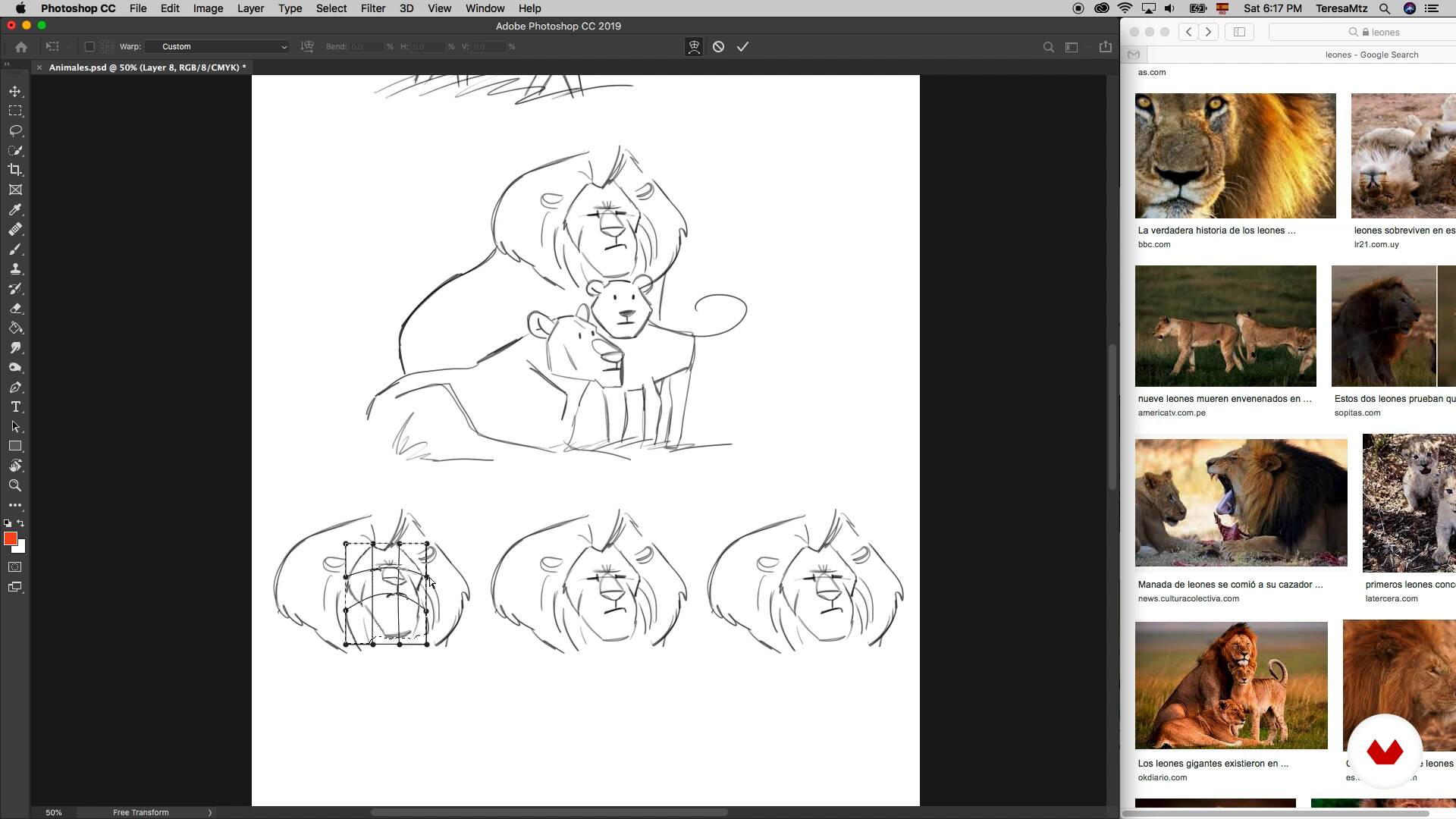Select the Move tool
Viewport: 1456px width, 819px height.
[x=15, y=91]
